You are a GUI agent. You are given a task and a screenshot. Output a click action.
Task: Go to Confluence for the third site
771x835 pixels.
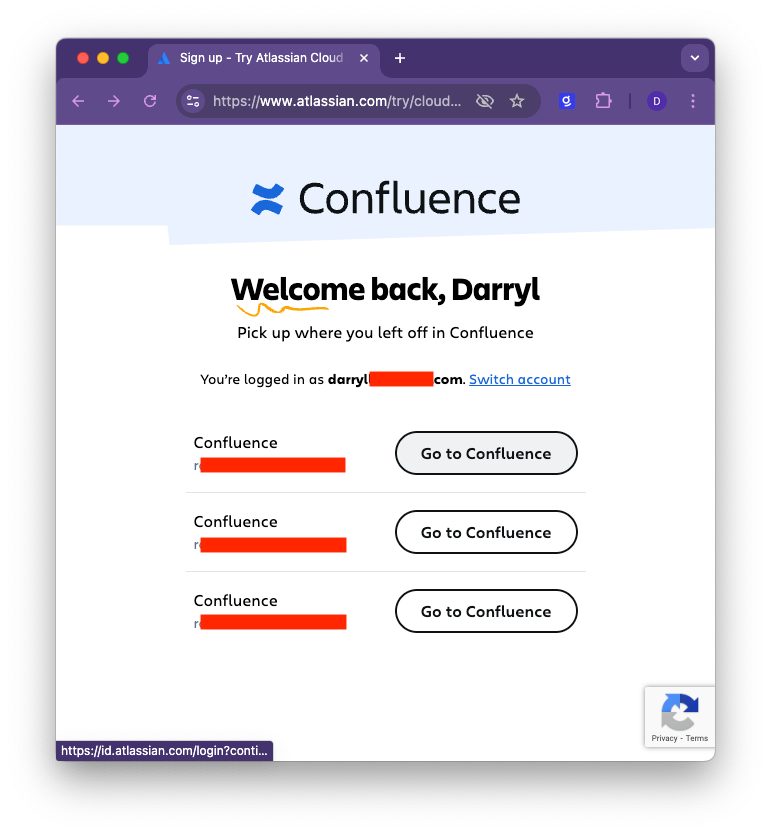click(486, 611)
